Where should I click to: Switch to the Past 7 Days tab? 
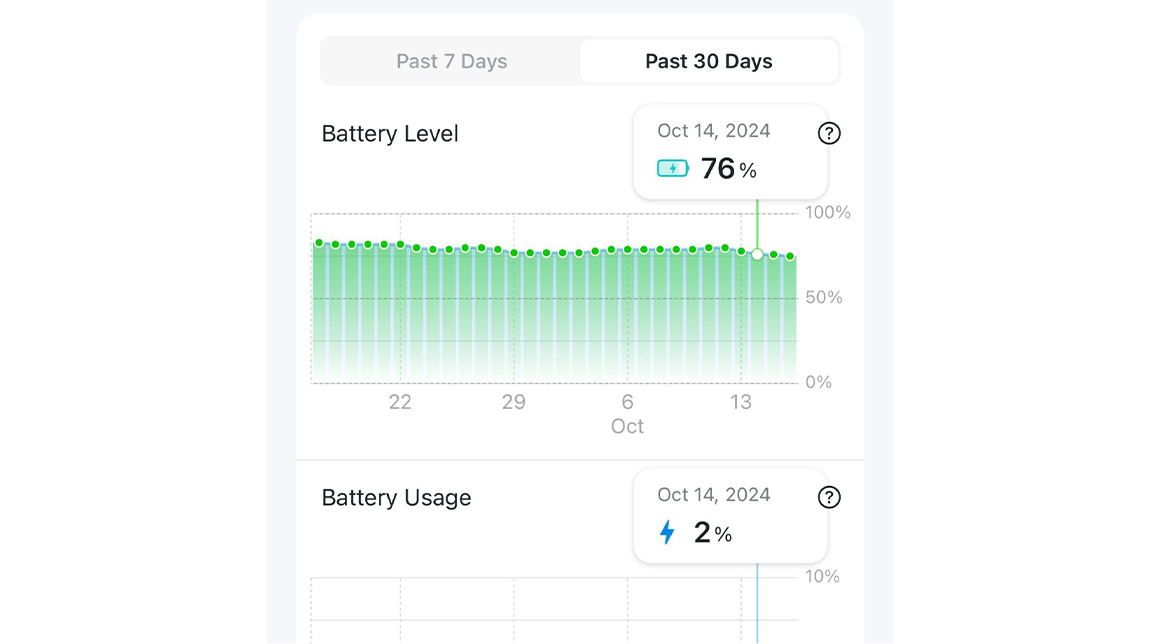pyautogui.click(x=451, y=61)
